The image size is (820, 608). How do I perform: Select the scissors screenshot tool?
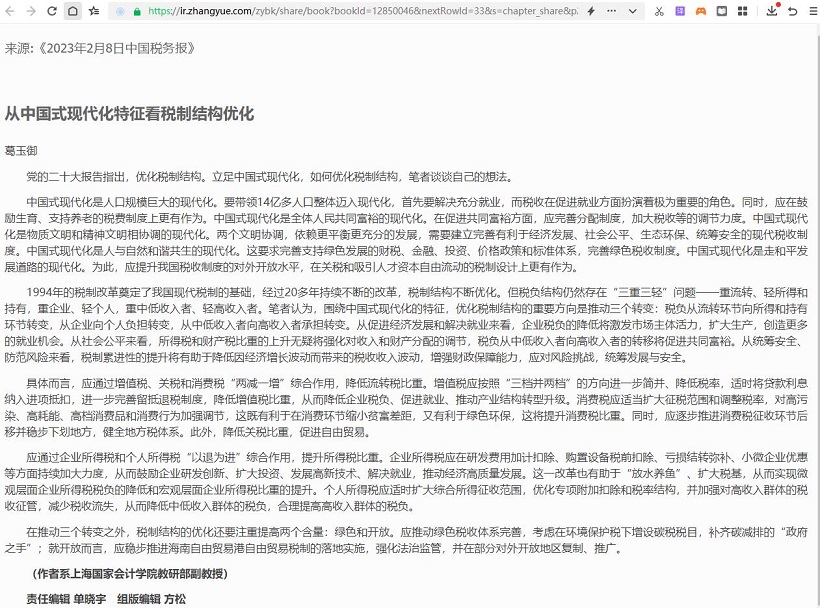click(658, 11)
